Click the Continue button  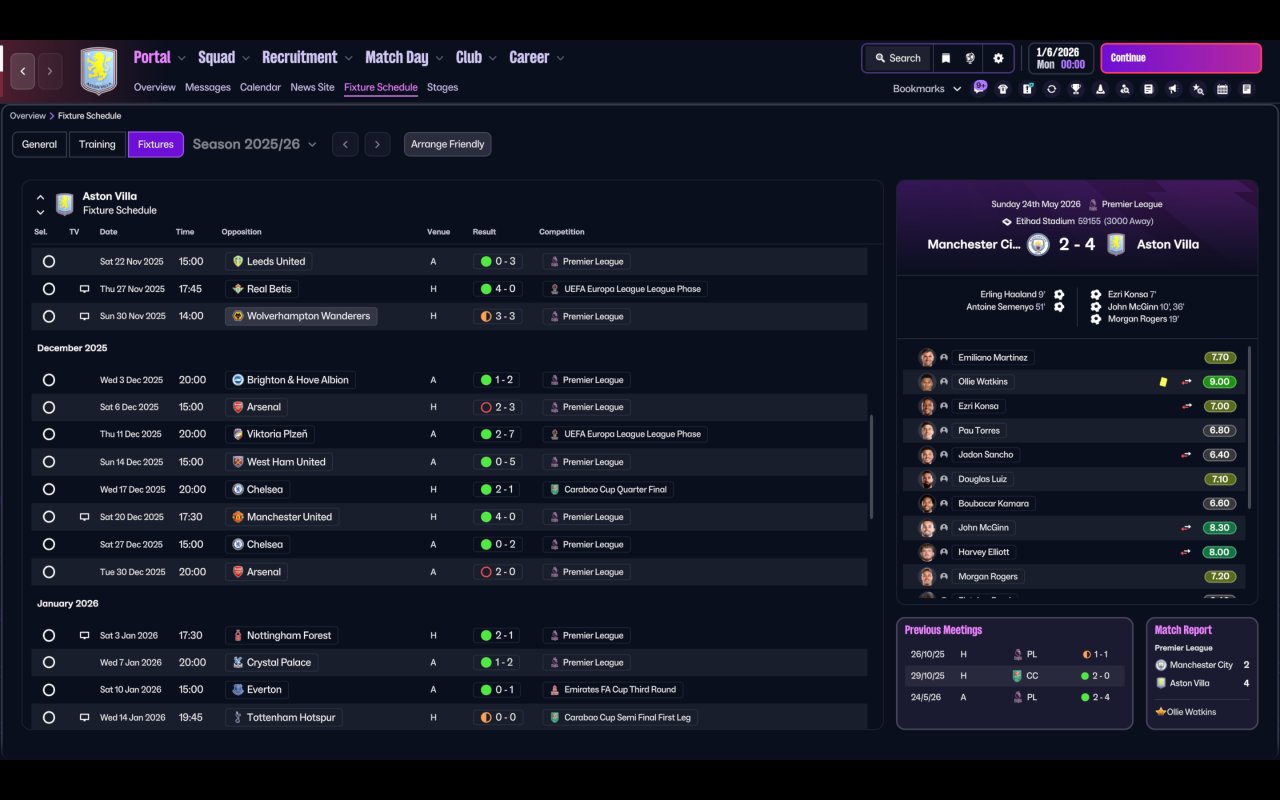(x=1181, y=58)
